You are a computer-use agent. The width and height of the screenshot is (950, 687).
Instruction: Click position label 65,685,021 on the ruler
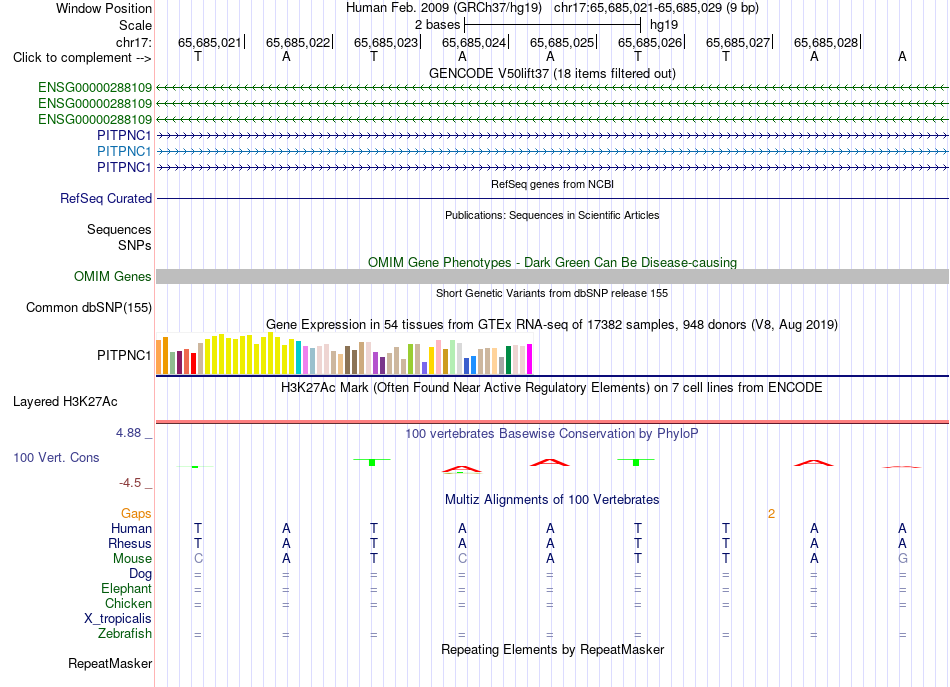click(x=209, y=42)
